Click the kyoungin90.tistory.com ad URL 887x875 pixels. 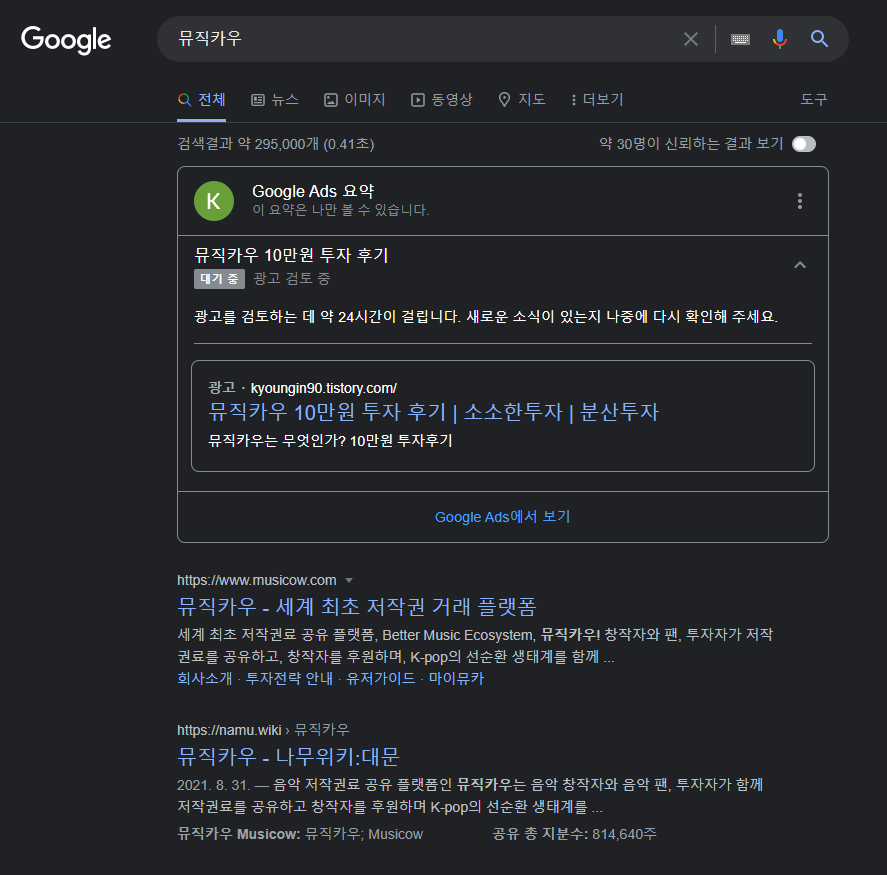pyautogui.click(x=324, y=388)
